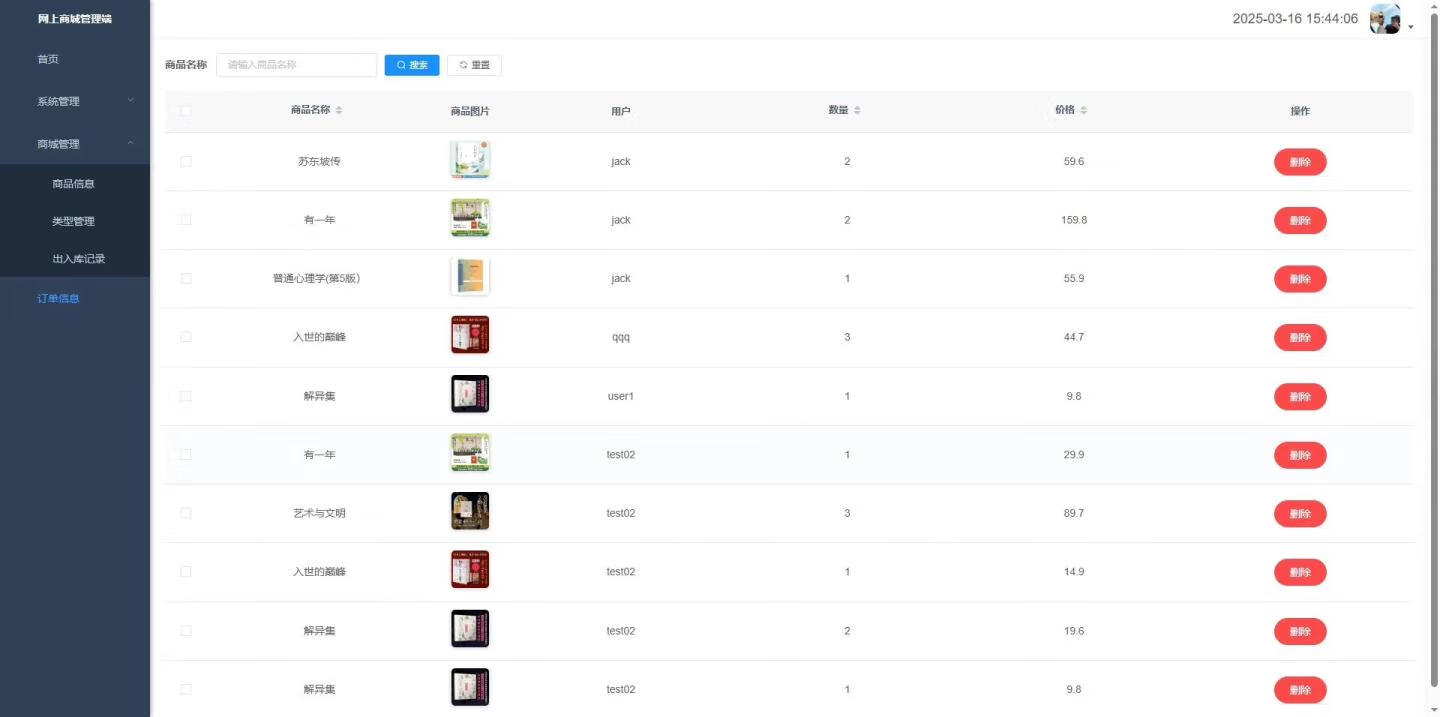This screenshot has width=1440, height=717.
Task: Click the user avatar in top right
Action: [x=1384, y=19]
